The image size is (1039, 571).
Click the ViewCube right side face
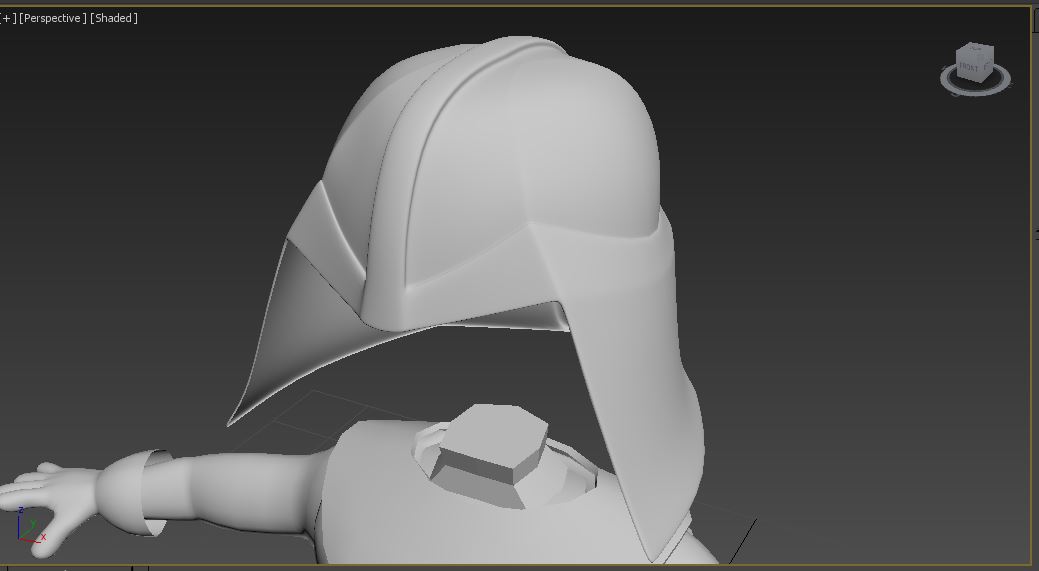tap(988, 68)
